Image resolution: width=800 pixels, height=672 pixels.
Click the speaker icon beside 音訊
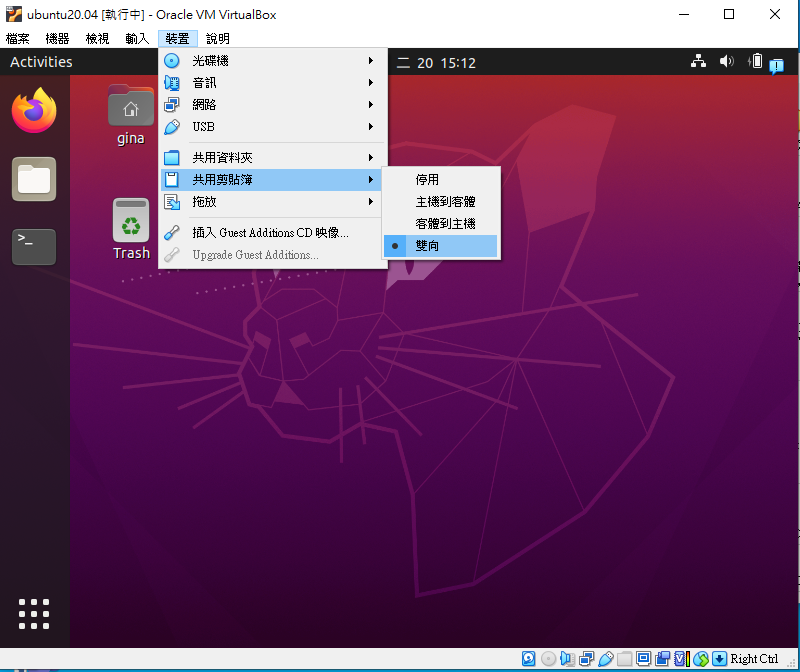point(172,83)
